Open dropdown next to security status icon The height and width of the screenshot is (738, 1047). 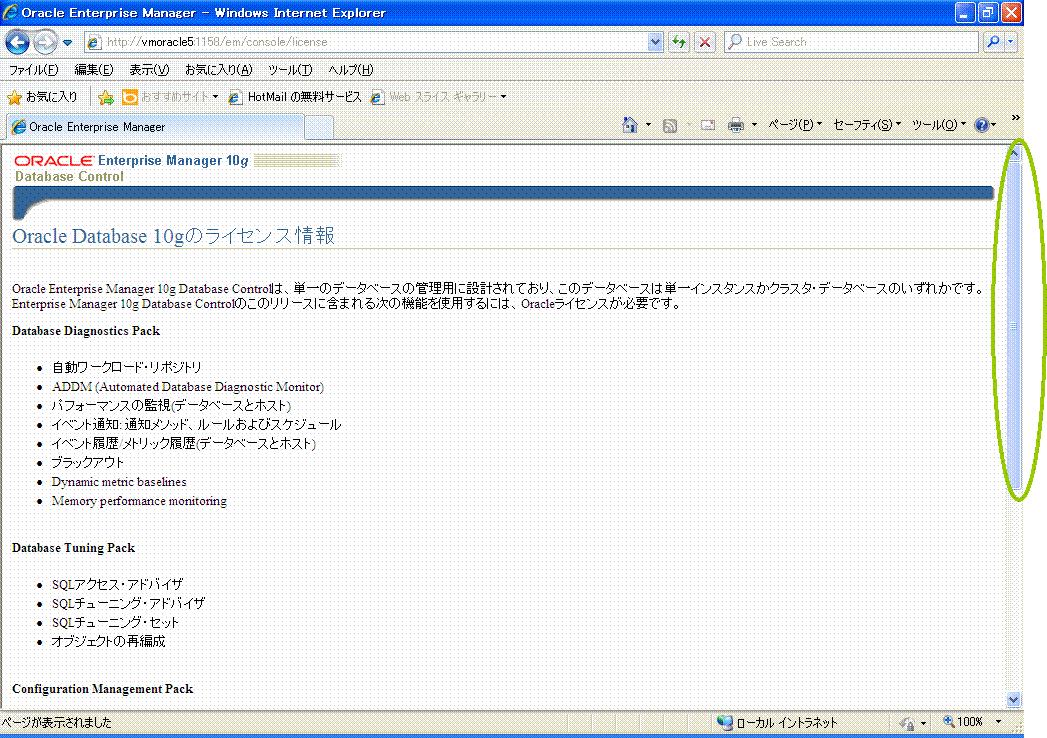pos(923,723)
